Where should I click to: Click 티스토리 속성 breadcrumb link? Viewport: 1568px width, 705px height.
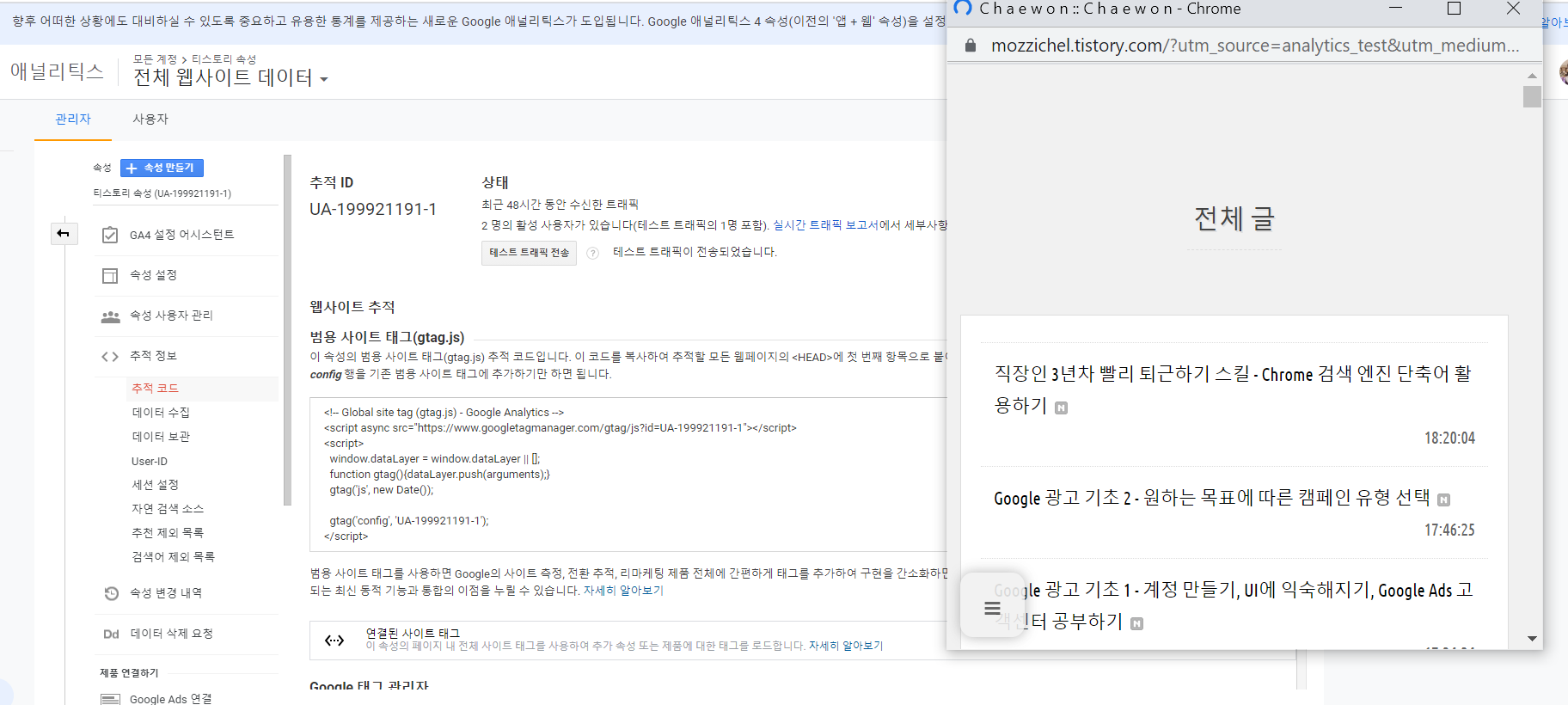pos(224,59)
